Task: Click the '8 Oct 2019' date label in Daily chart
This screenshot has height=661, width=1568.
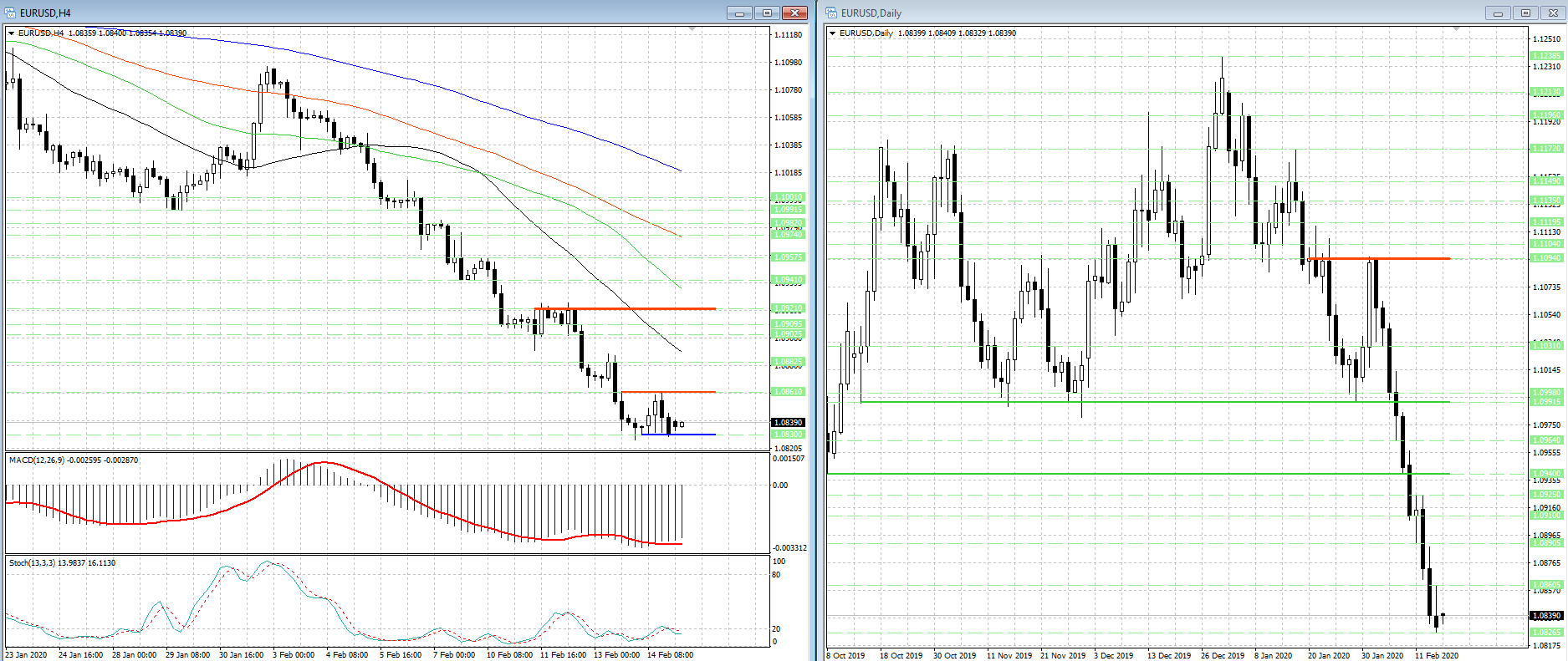Action: (x=845, y=656)
